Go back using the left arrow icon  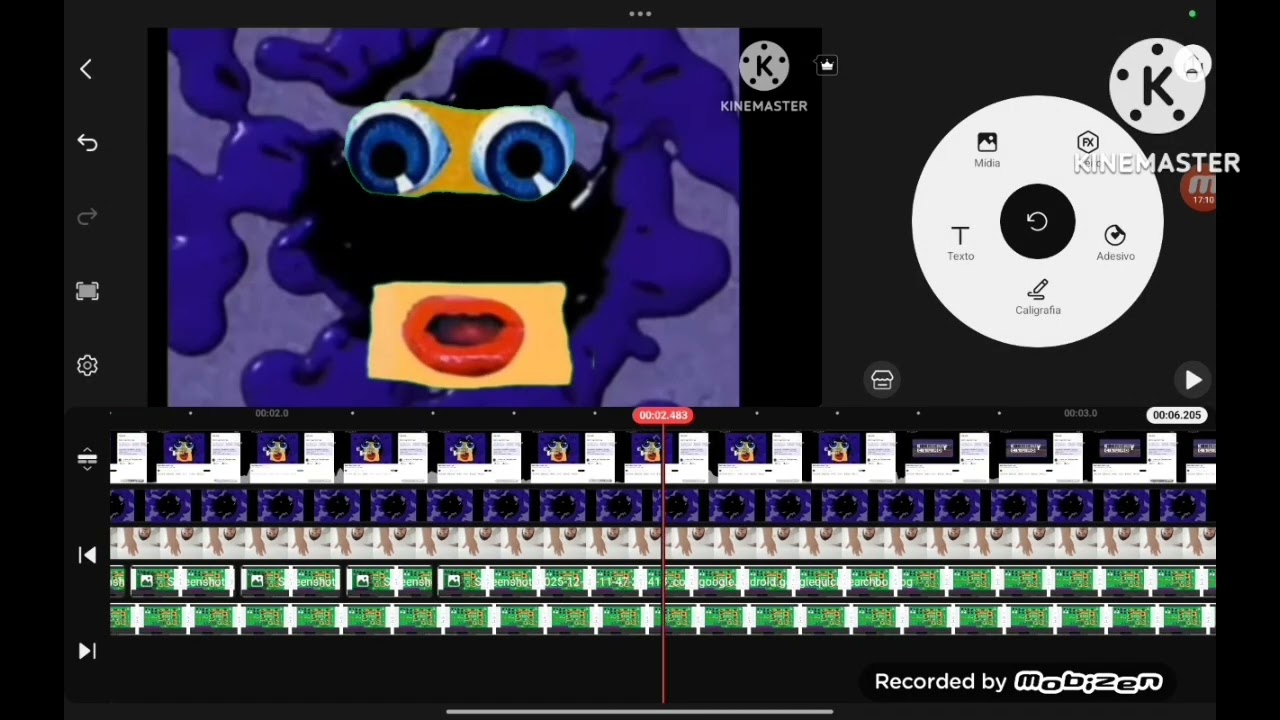(86, 69)
